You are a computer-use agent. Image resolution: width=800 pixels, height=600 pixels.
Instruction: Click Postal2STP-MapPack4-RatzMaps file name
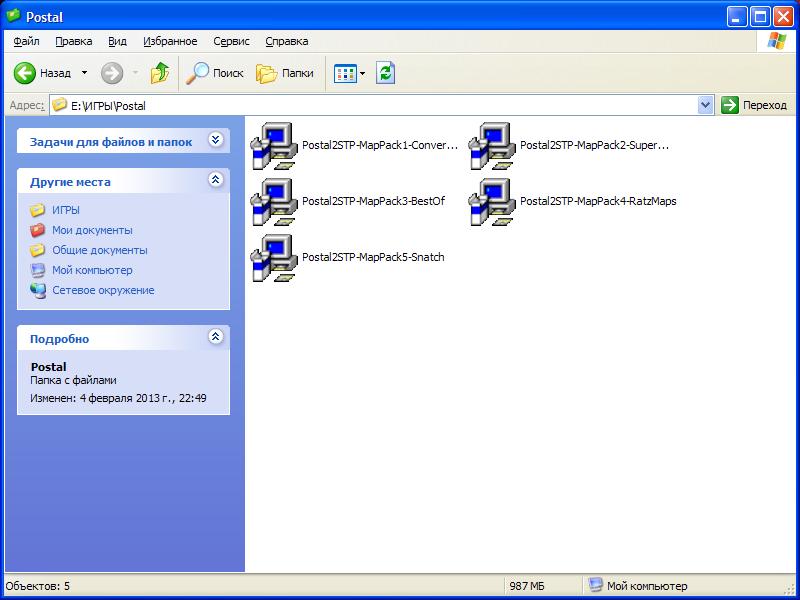coord(598,201)
